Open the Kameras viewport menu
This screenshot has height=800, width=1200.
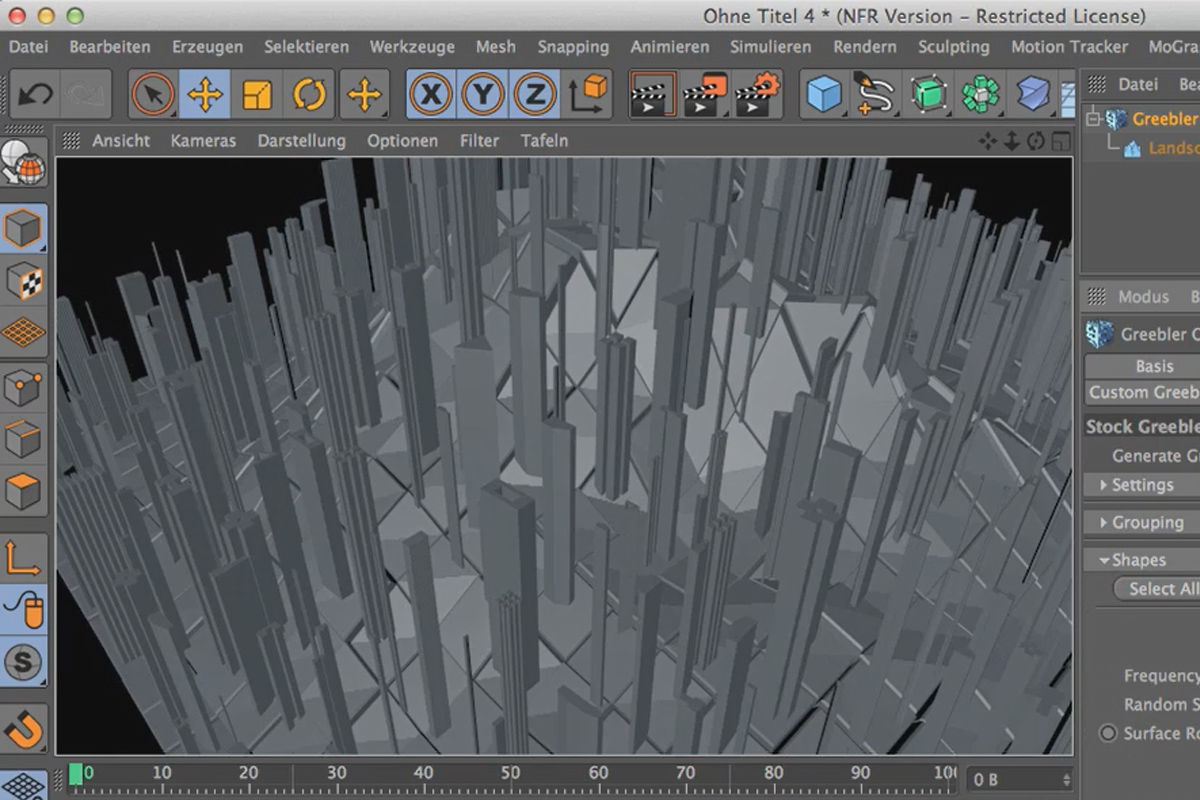[x=203, y=141]
